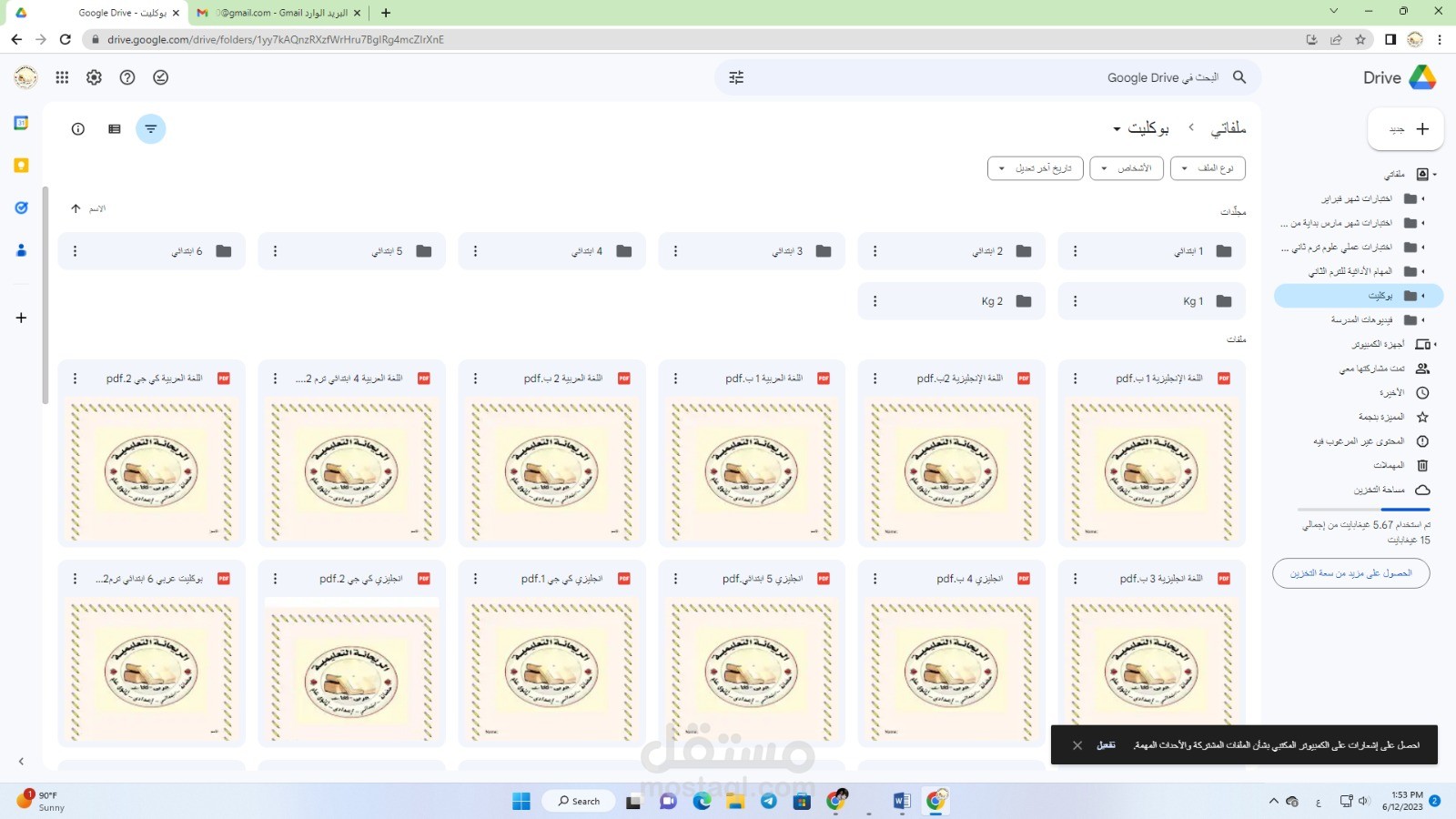
Task: Click the magnifier search icon in Drive
Action: tap(1239, 77)
